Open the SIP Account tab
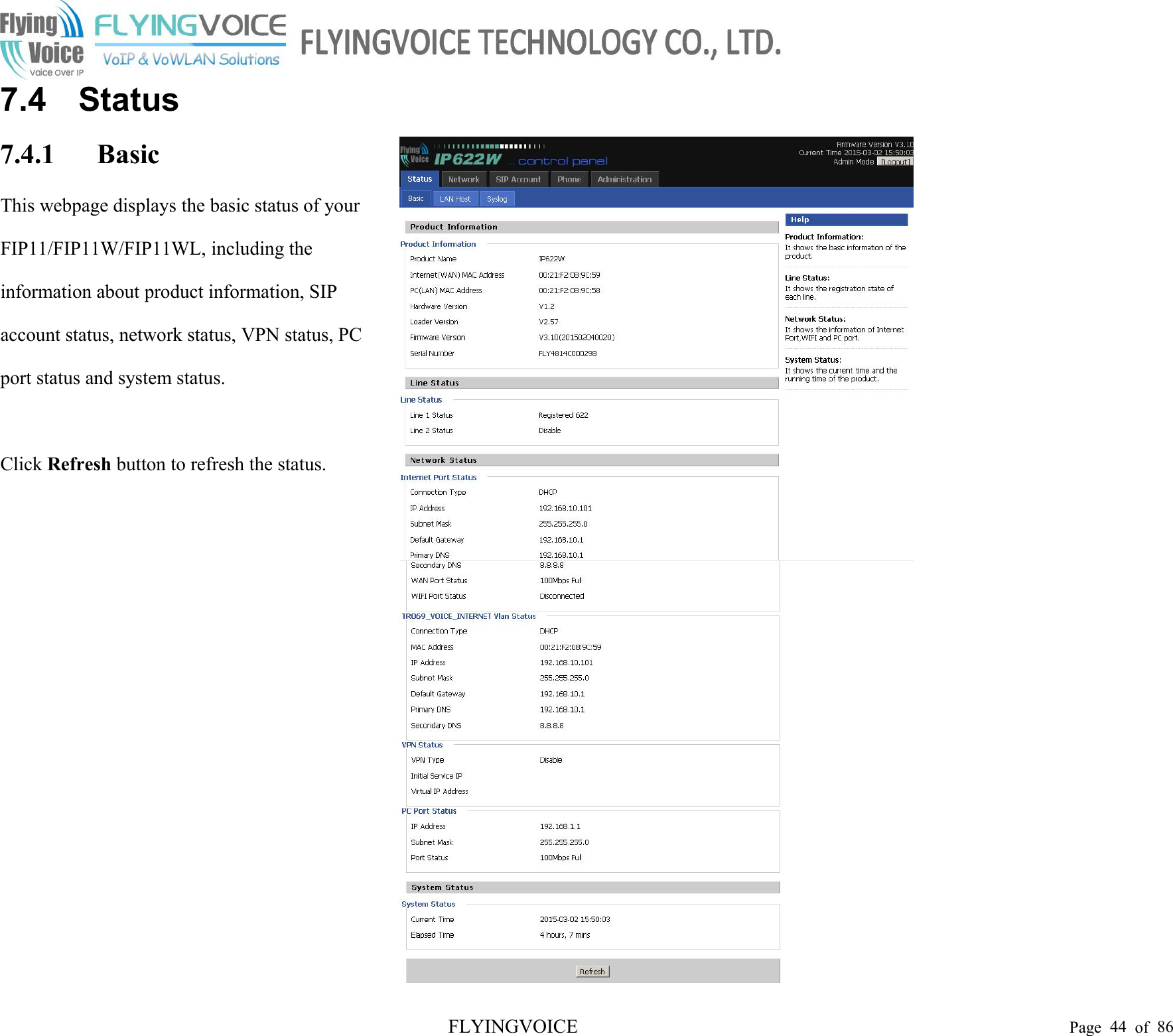The height and width of the screenshot is (1036, 1173). 518,179
